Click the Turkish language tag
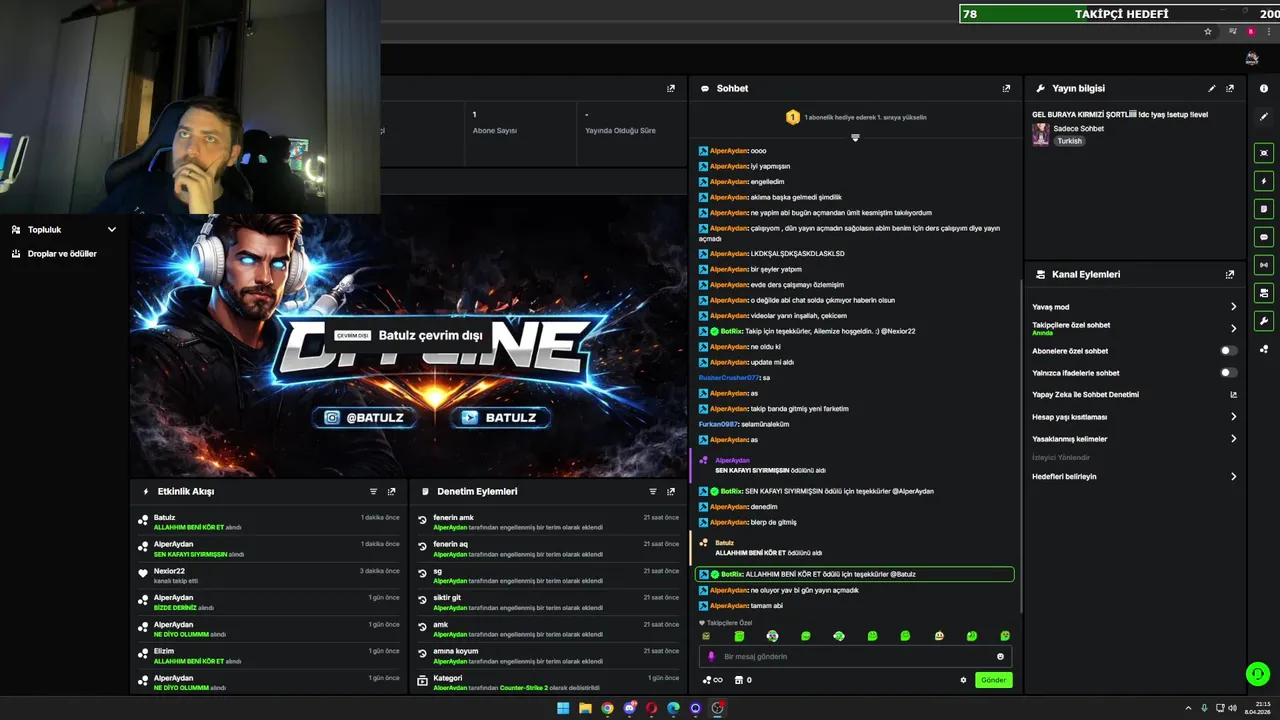1280x720 pixels. click(x=1070, y=141)
